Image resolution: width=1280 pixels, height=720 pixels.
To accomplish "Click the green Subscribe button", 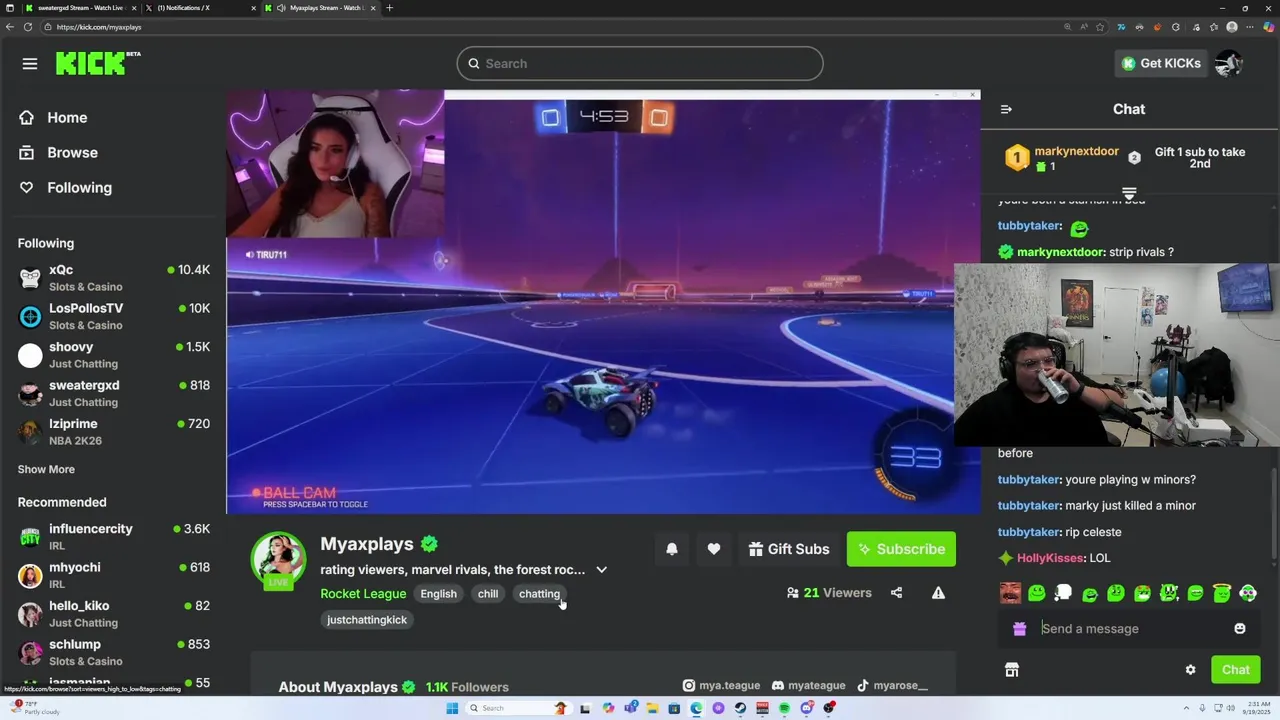I will click(901, 549).
